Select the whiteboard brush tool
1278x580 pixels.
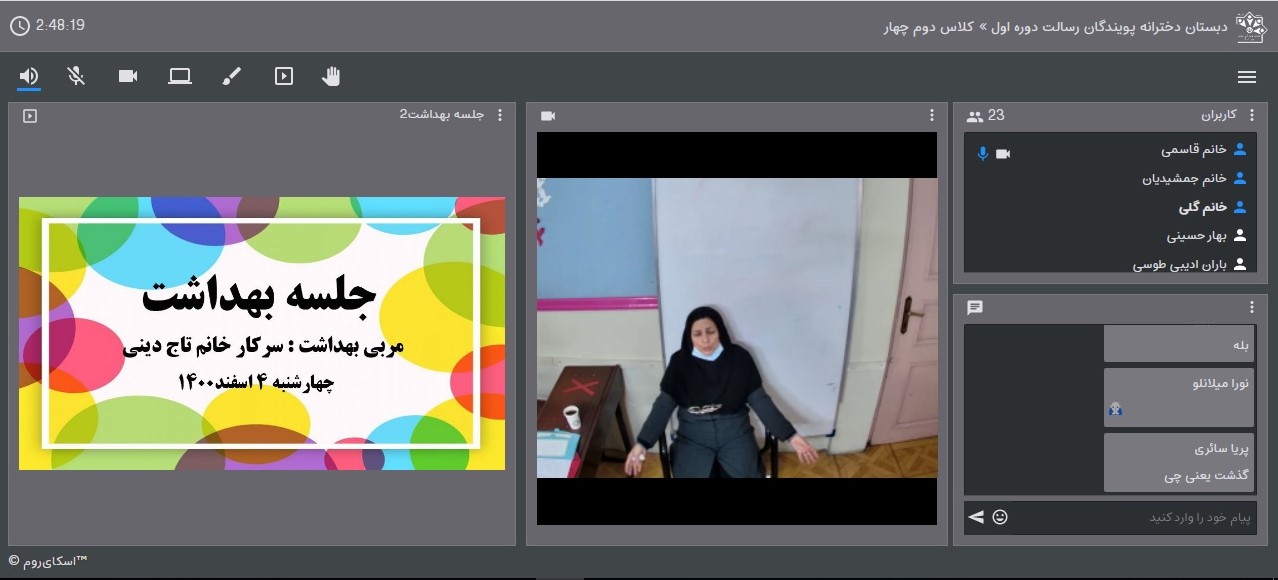click(232, 76)
